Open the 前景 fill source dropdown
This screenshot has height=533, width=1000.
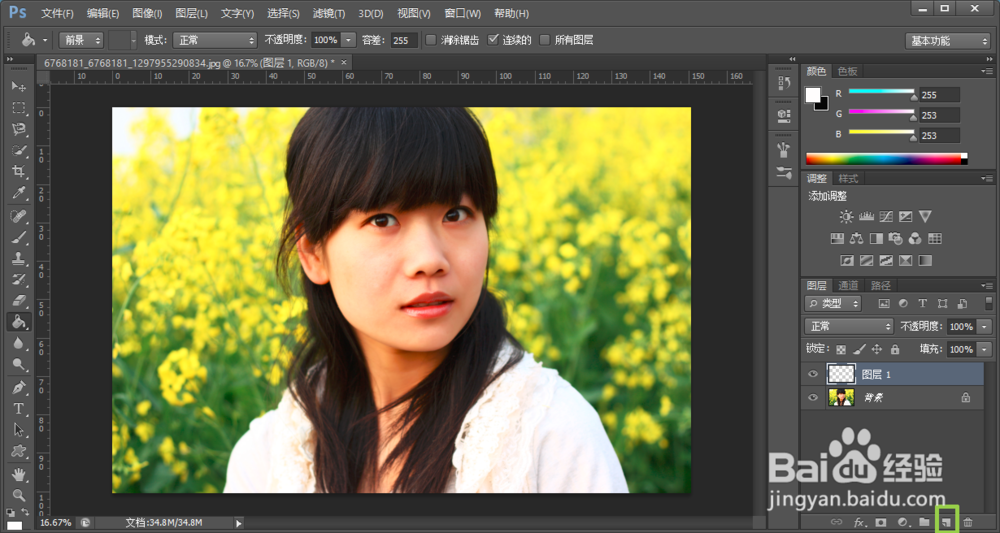coord(81,40)
